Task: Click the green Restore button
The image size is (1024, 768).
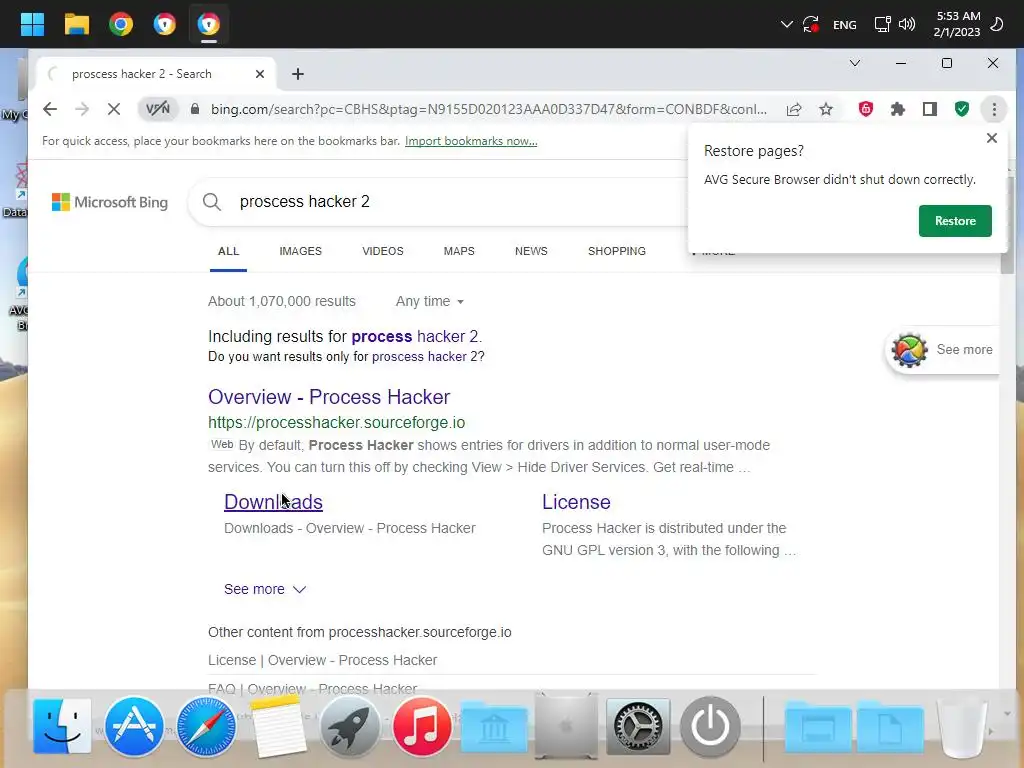Action: 955,221
